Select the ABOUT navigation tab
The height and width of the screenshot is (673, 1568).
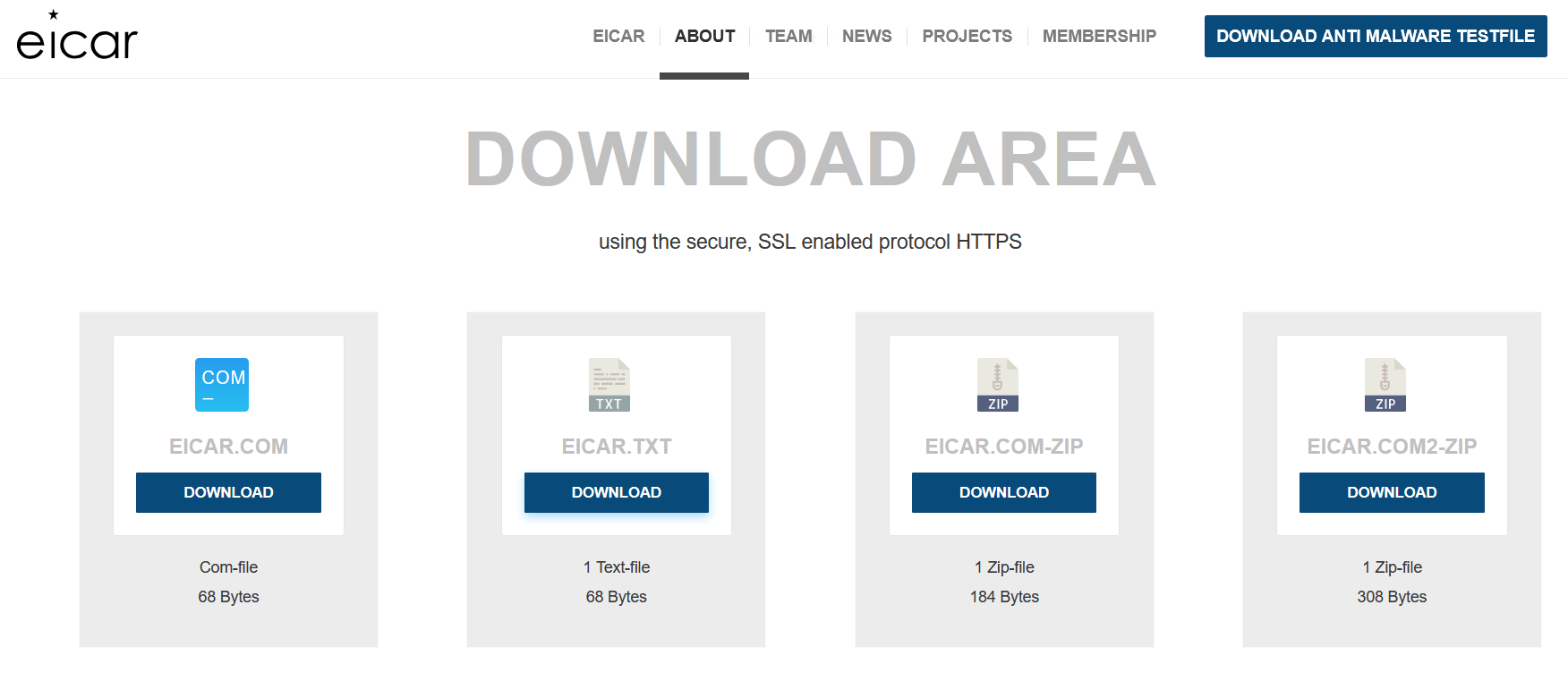point(704,36)
